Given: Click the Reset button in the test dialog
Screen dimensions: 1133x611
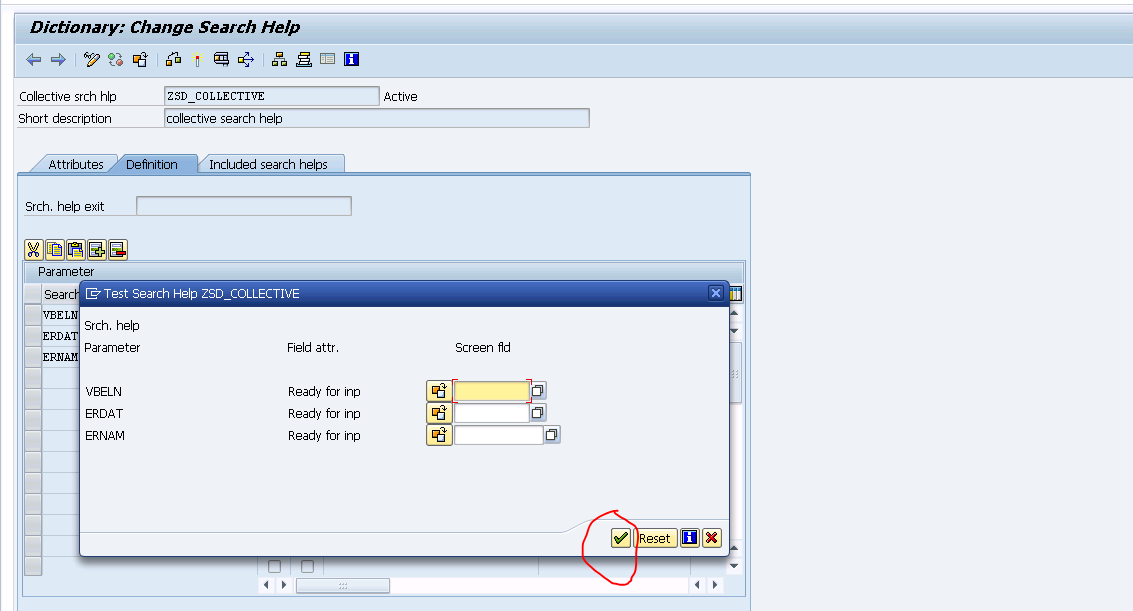Looking at the screenshot, I should (x=654, y=538).
